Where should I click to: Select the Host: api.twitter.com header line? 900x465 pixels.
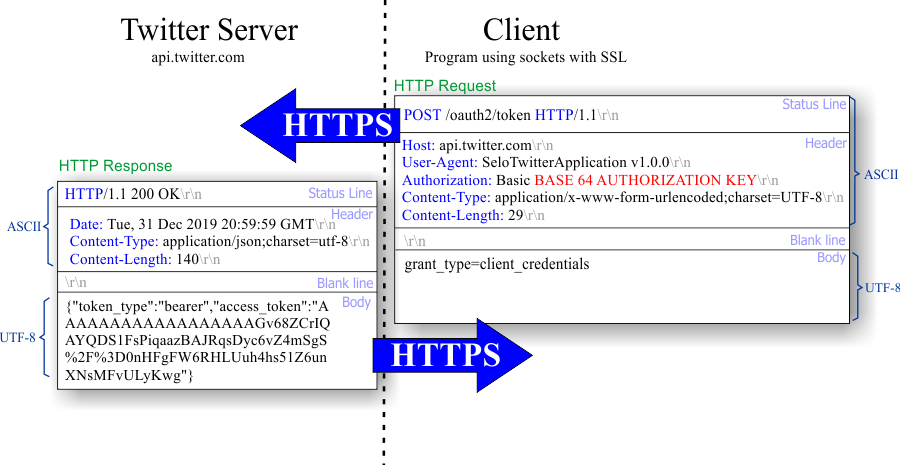pos(477,145)
